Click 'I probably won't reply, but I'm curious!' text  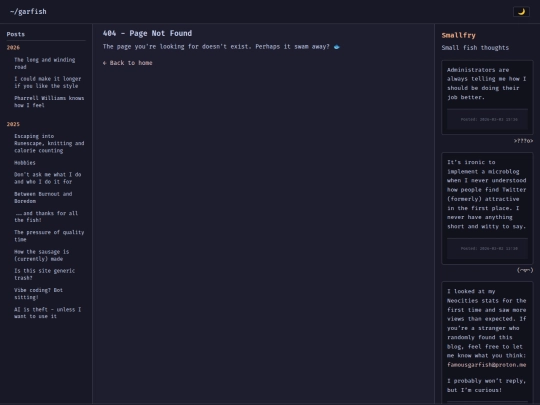tap(486, 385)
